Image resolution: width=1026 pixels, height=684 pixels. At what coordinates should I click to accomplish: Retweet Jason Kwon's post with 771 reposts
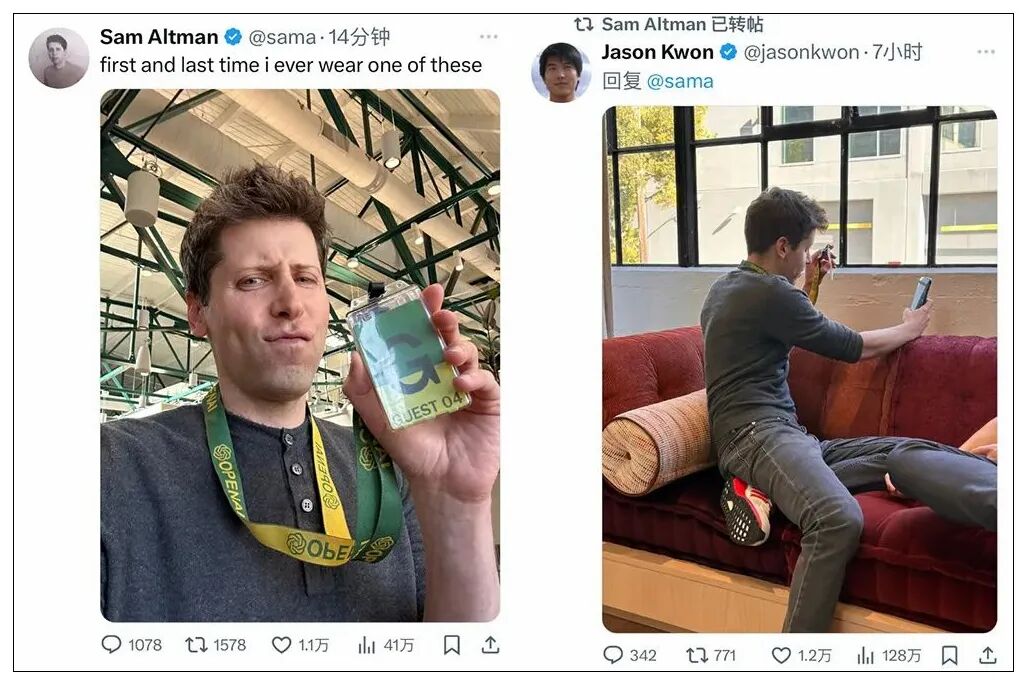pos(711,655)
